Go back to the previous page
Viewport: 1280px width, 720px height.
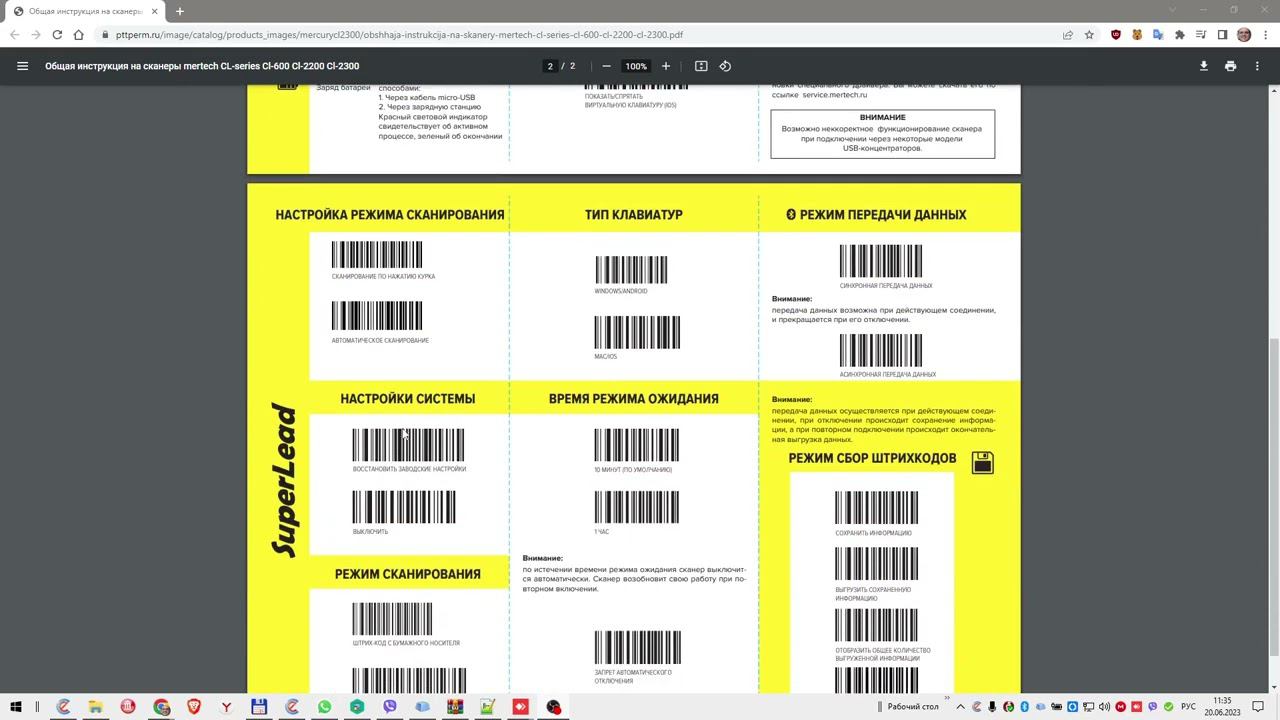click(14, 34)
